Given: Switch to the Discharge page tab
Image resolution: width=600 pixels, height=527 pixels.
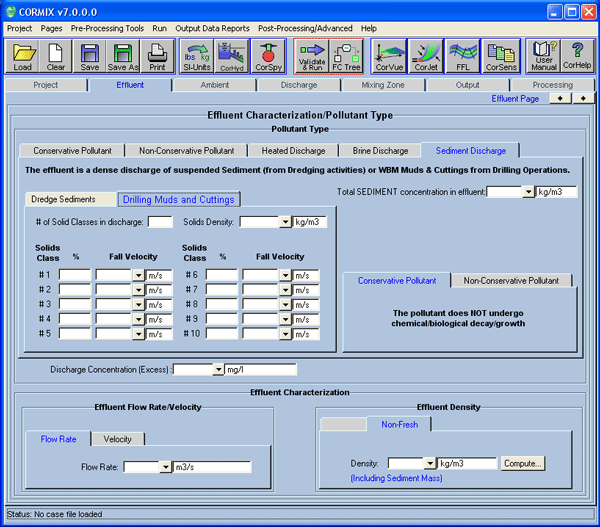Looking at the screenshot, I should tap(299, 85).
